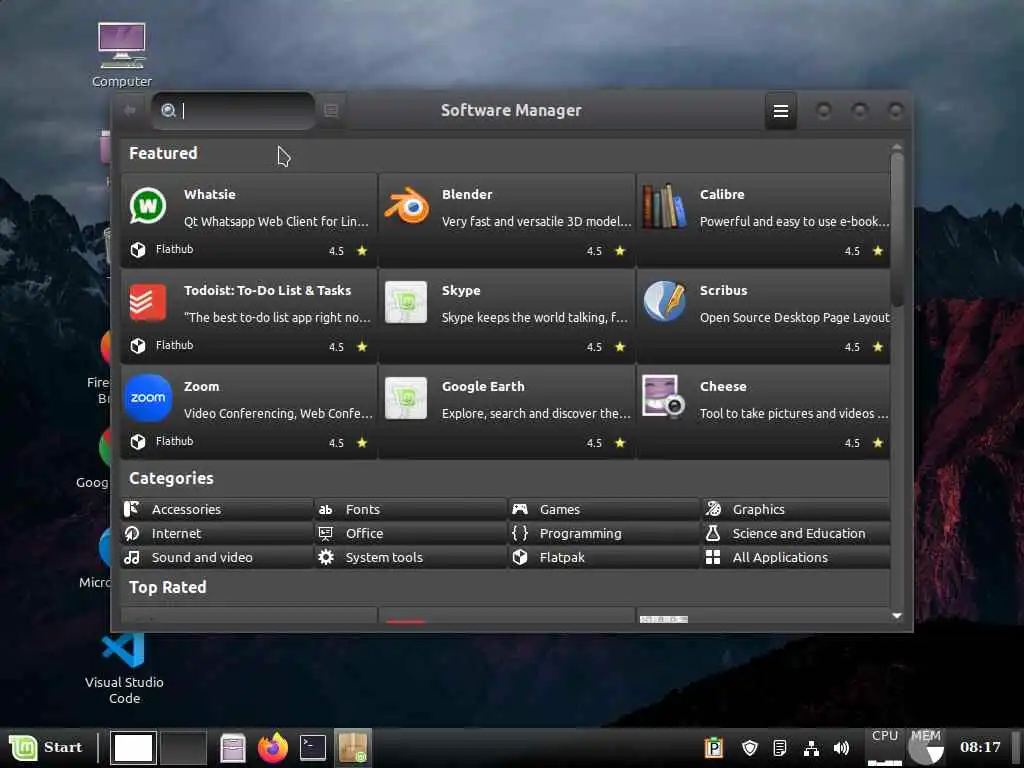The height and width of the screenshot is (768, 1024).
Task: Click the Scribus description text
Action: pyautogui.click(x=794, y=317)
